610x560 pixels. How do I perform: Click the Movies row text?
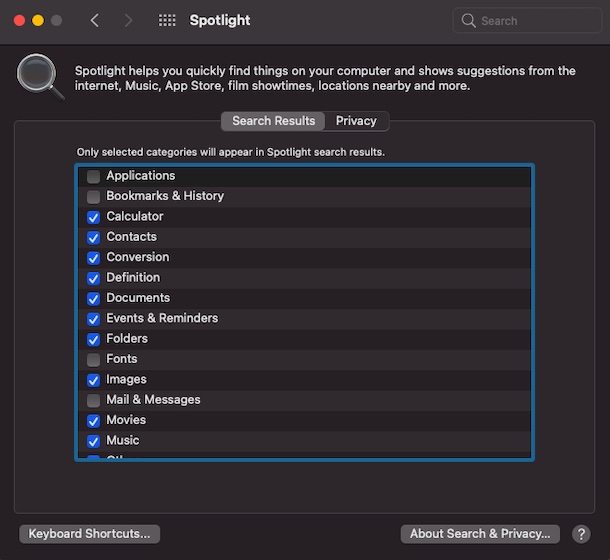tap(126, 420)
